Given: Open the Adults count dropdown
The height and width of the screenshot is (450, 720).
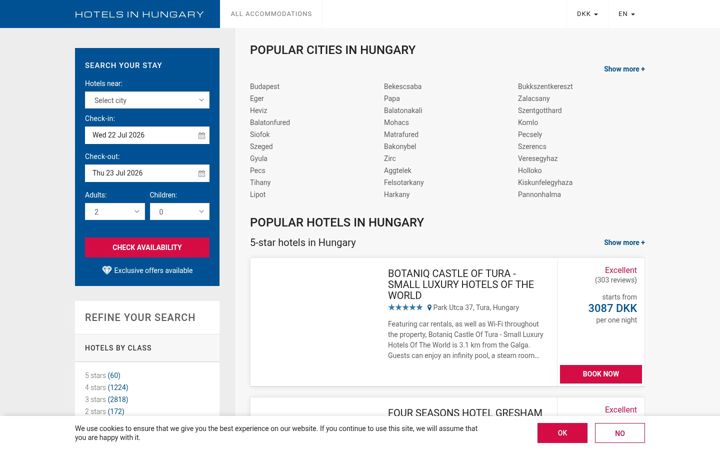Looking at the screenshot, I should (x=115, y=212).
